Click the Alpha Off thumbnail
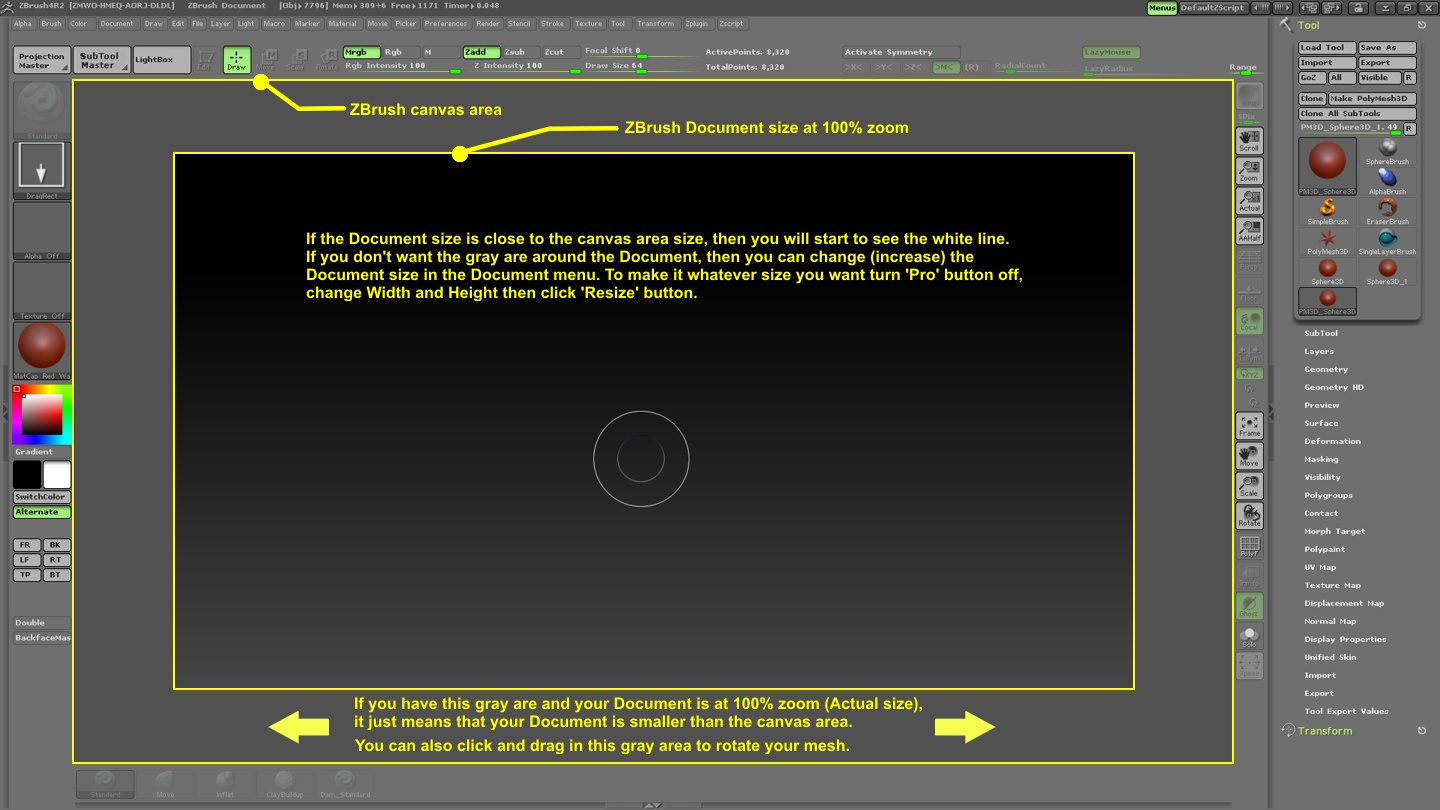 click(42, 230)
